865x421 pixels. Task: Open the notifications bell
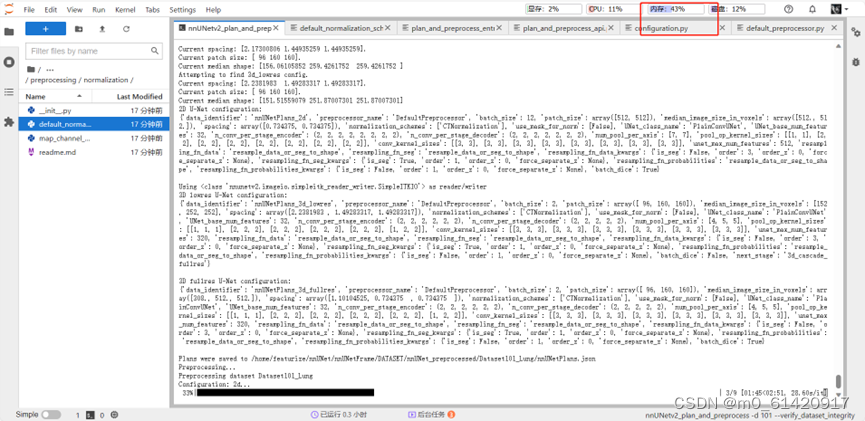[812, 9]
